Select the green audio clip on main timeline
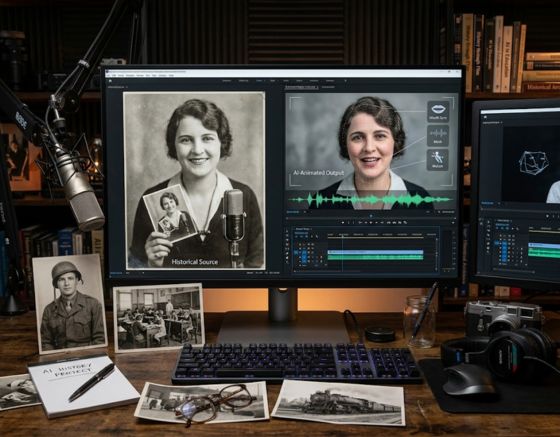Viewport: 560px width, 437px height. click(375, 257)
